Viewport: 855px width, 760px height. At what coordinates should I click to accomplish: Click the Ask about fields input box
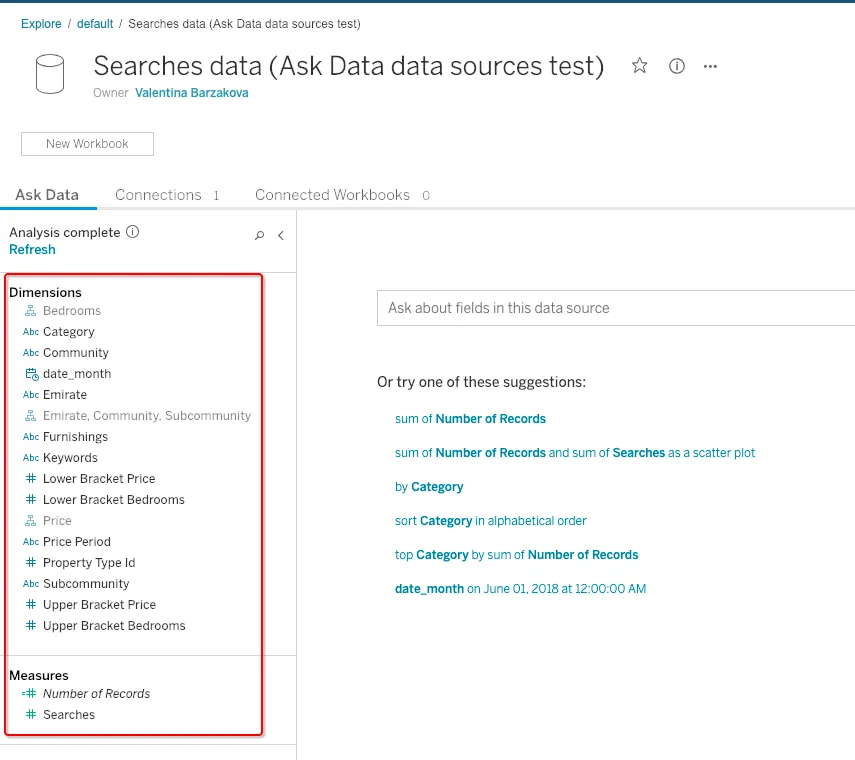(x=615, y=308)
